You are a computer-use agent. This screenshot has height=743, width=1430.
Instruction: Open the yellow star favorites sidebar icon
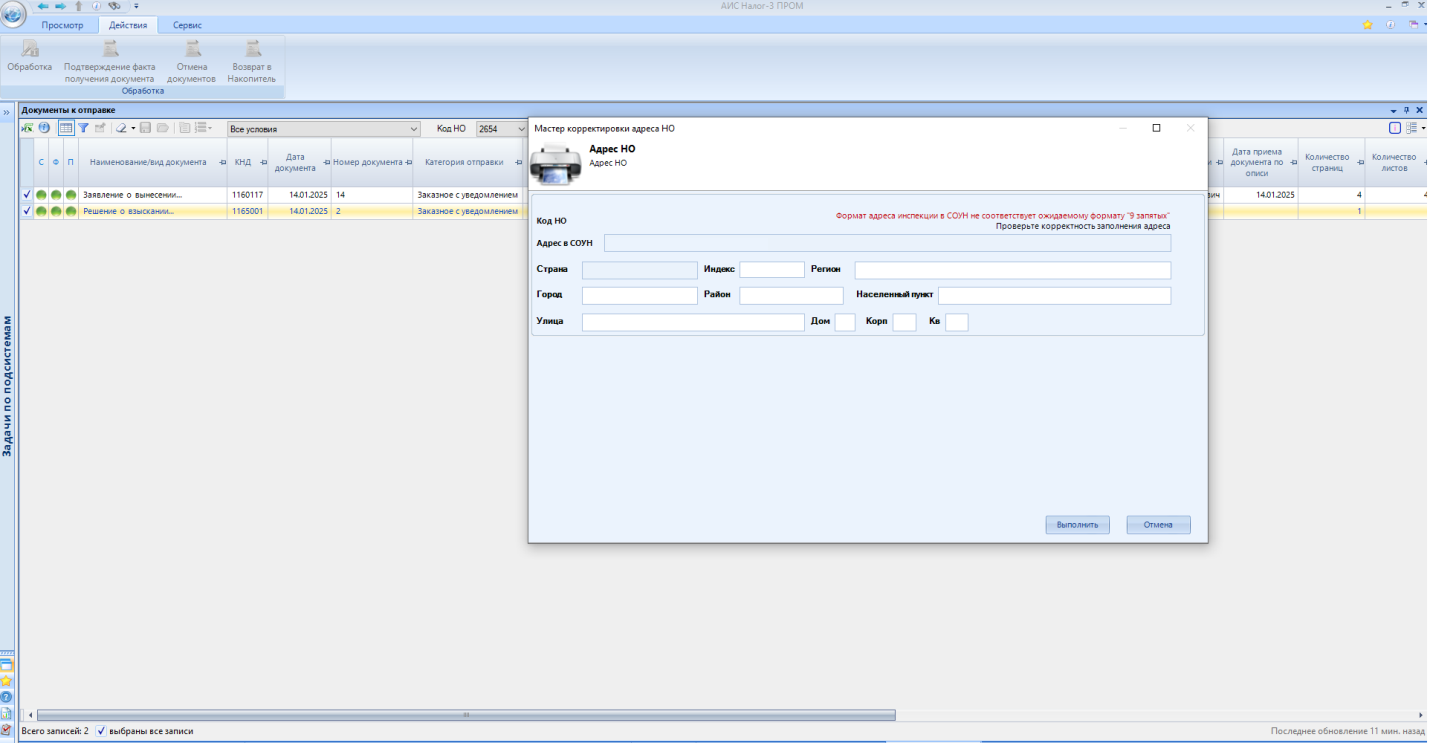[6, 680]
